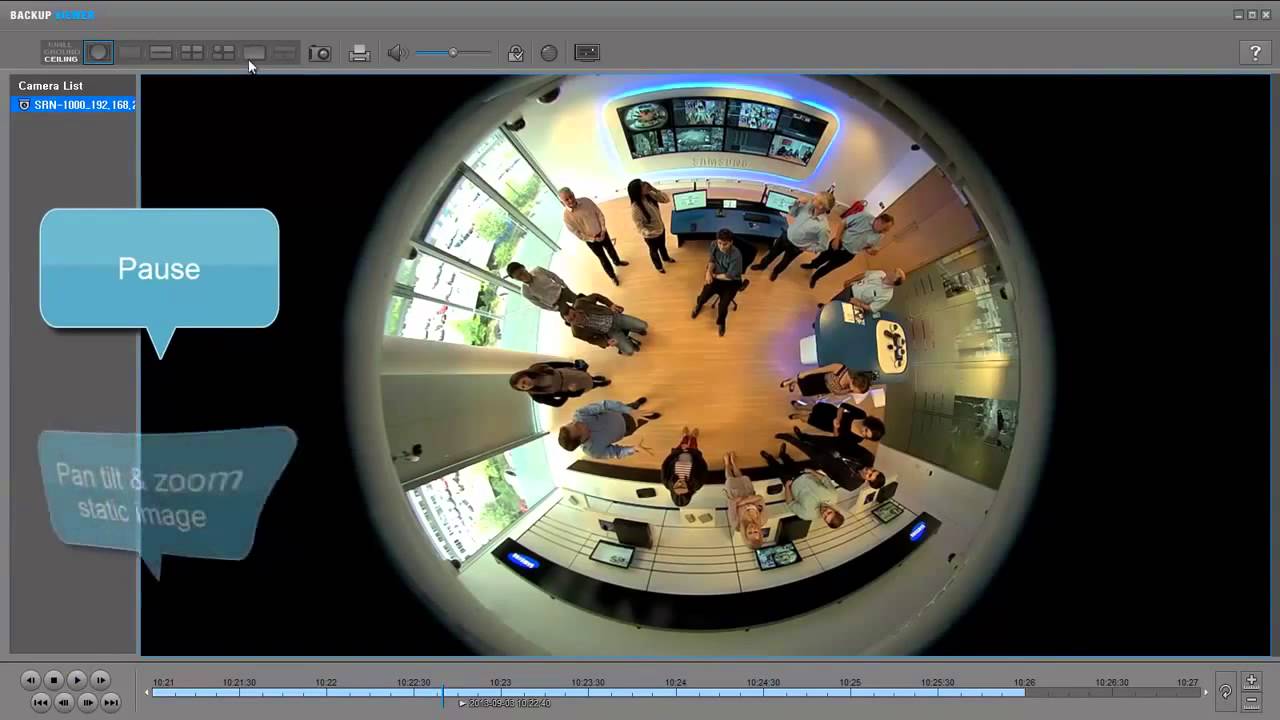Screen dimensions: 1280x720
Task: Click the reverse play button
Action: tap(31, 680)
